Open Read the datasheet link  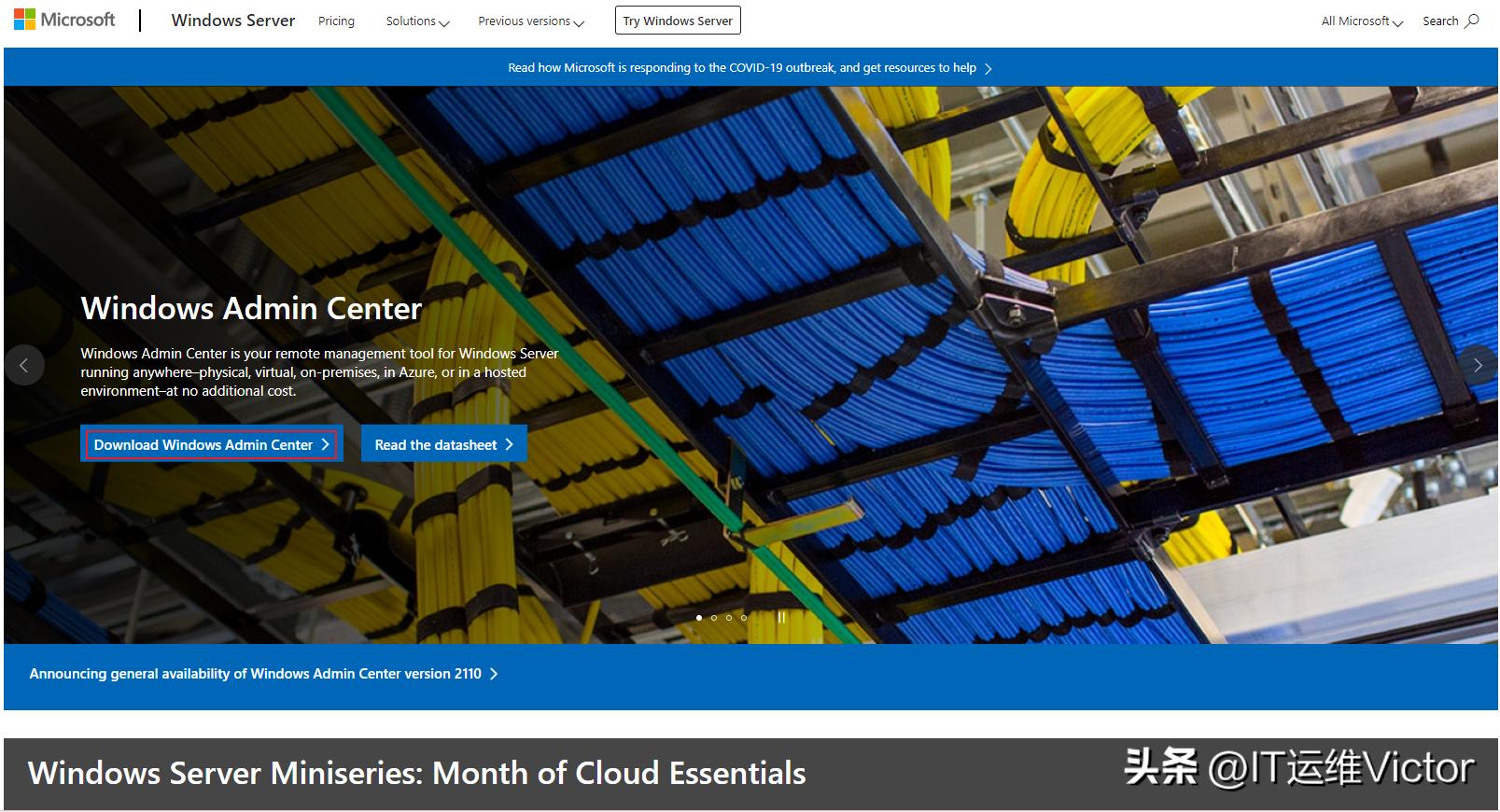pyautogui.click(x=444, y=444)
